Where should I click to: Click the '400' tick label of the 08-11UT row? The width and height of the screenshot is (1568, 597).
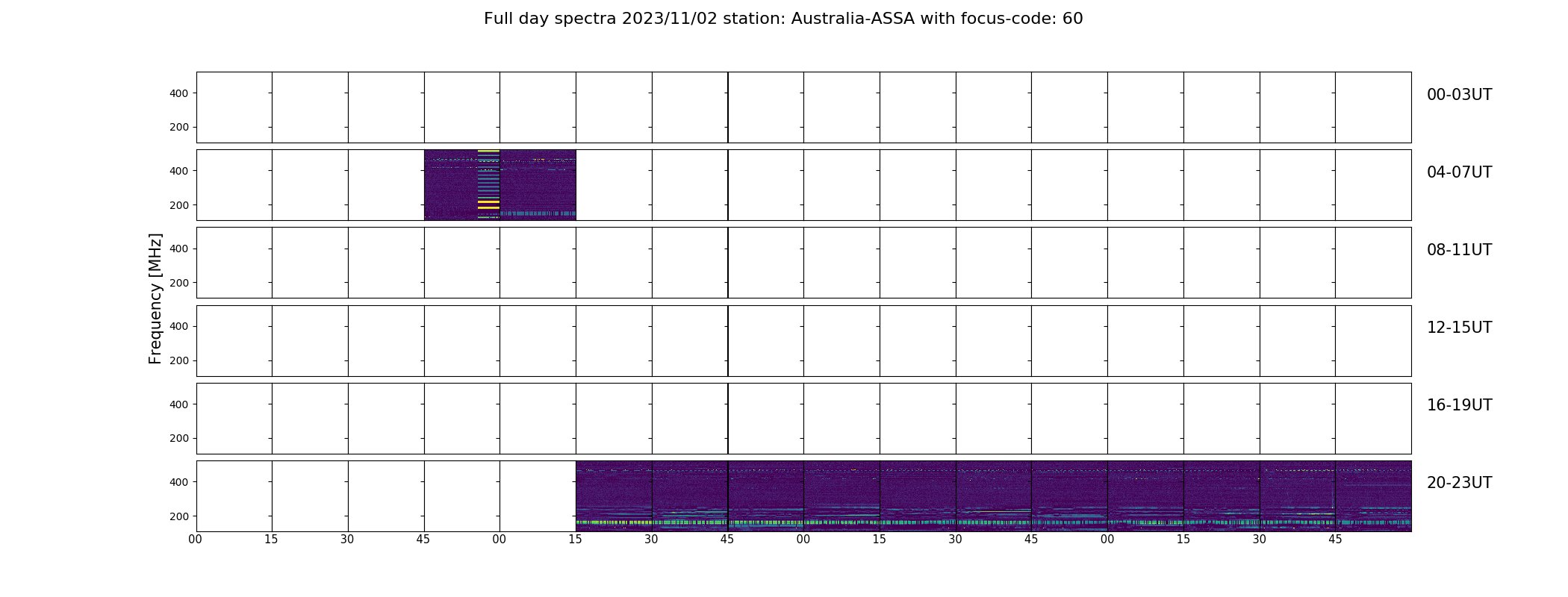(x=179, y=249)
